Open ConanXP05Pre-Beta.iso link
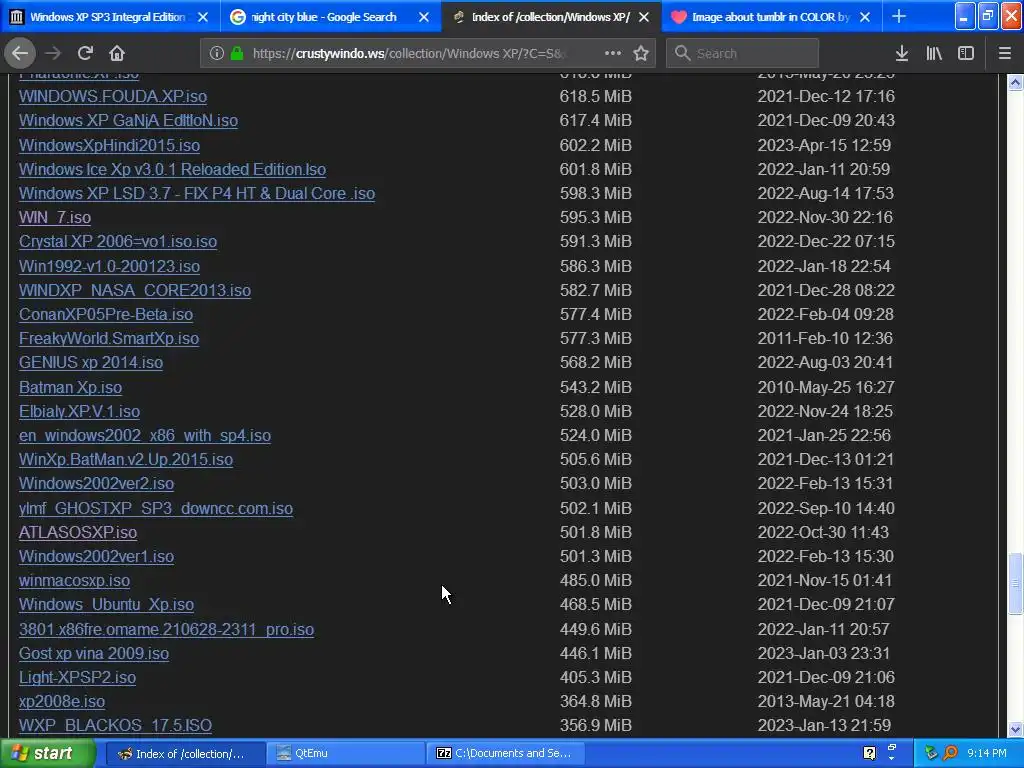 click(106, 315)
